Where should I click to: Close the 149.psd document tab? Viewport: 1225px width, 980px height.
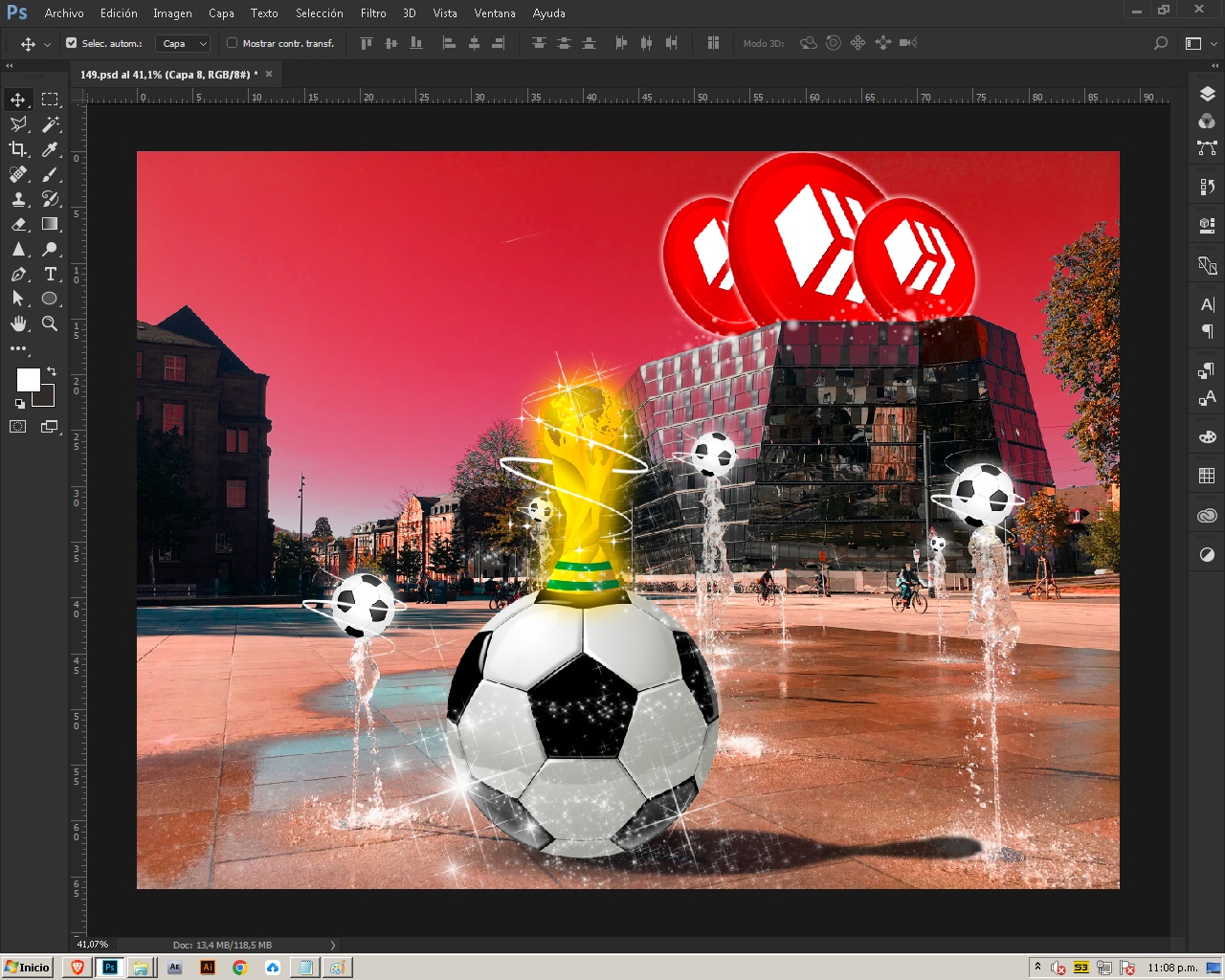pos(269,74)
